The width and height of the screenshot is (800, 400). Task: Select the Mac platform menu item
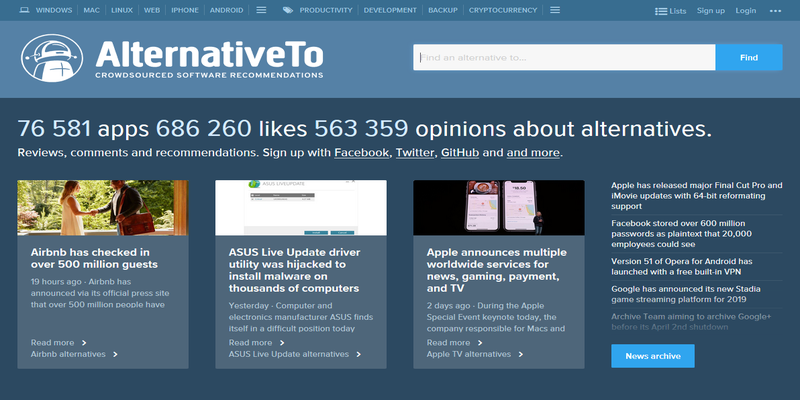pos(92,10)
